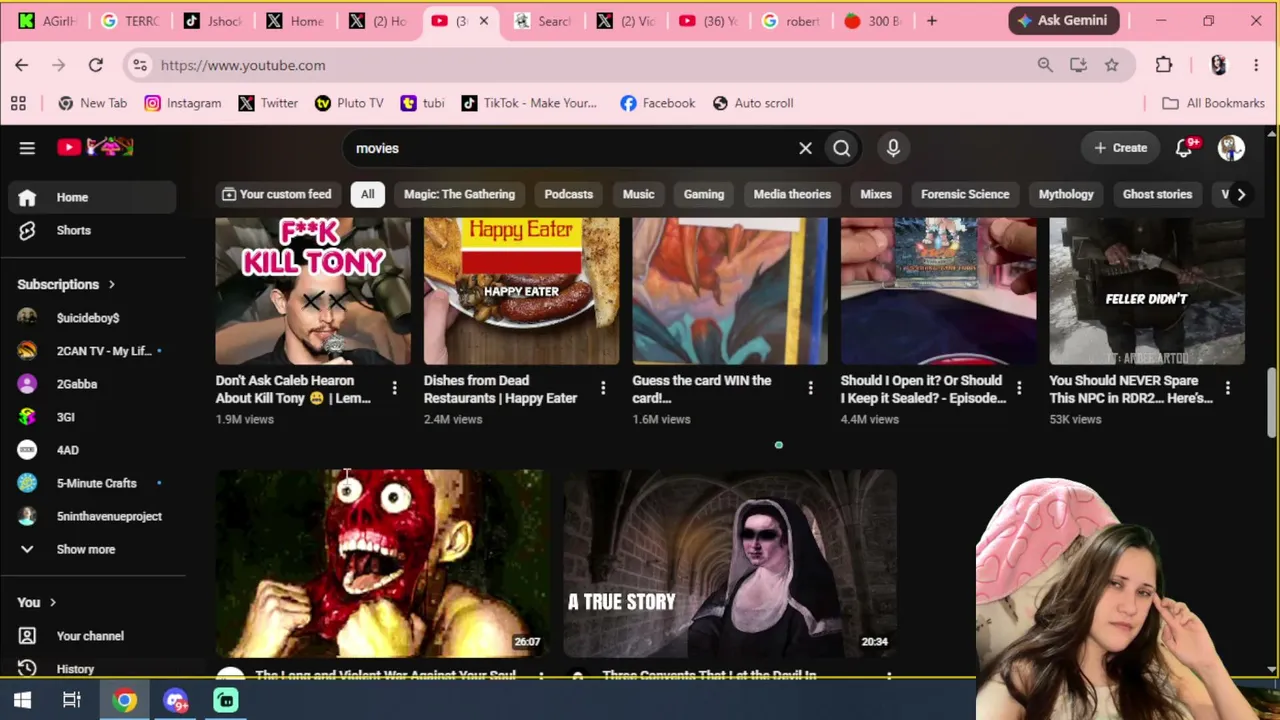Start voice search with the microphone
The height and width of the screenshot is (720, 1280).
click(893, 148)
